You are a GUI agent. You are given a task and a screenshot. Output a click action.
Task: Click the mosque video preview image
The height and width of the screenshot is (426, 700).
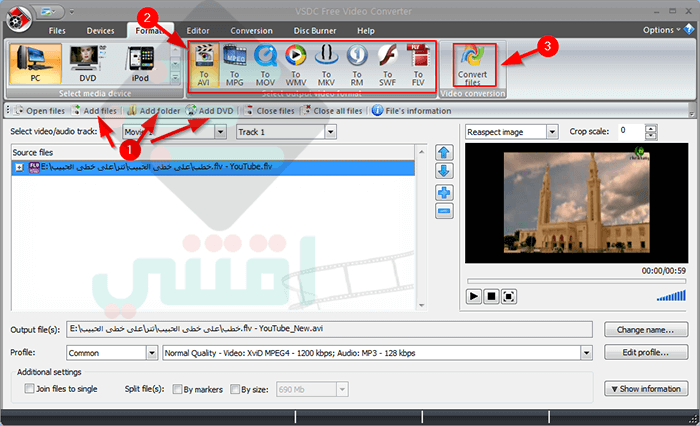[x=577, y=203]
